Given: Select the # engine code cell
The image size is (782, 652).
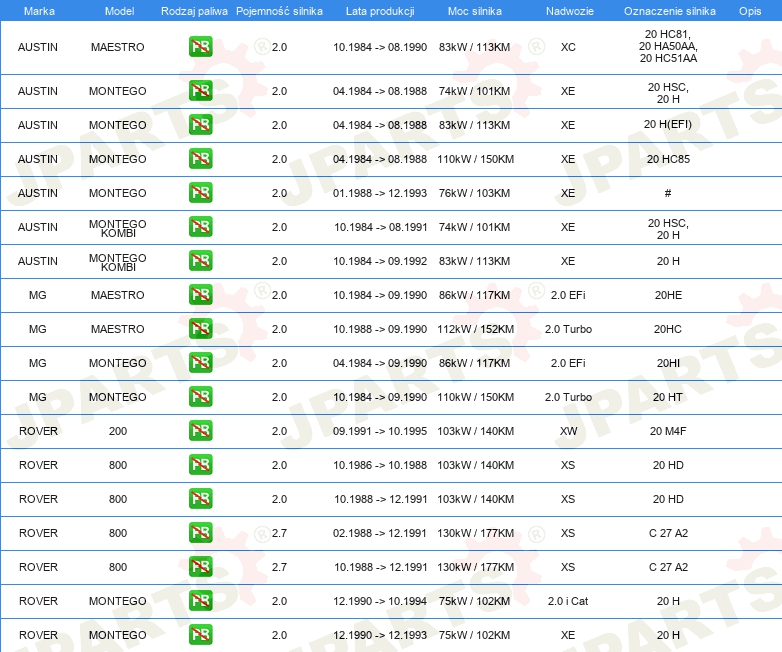Looking at the screenshot, I should coord(668,193).
